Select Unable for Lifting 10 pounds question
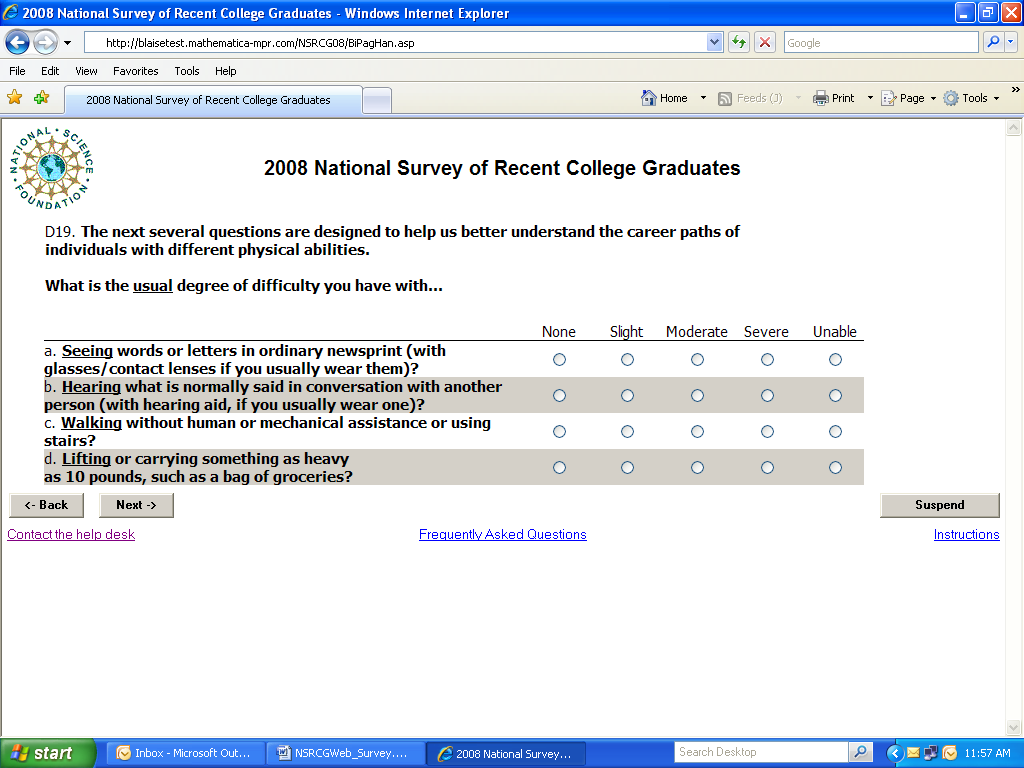 coord(835,468)
